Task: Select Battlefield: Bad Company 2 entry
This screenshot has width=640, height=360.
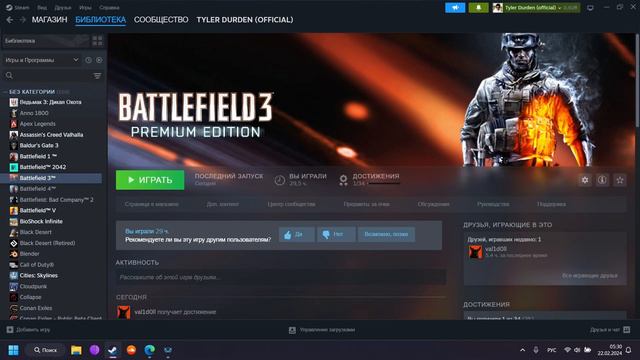Action: pyautogui.click(x=56, y=200)
